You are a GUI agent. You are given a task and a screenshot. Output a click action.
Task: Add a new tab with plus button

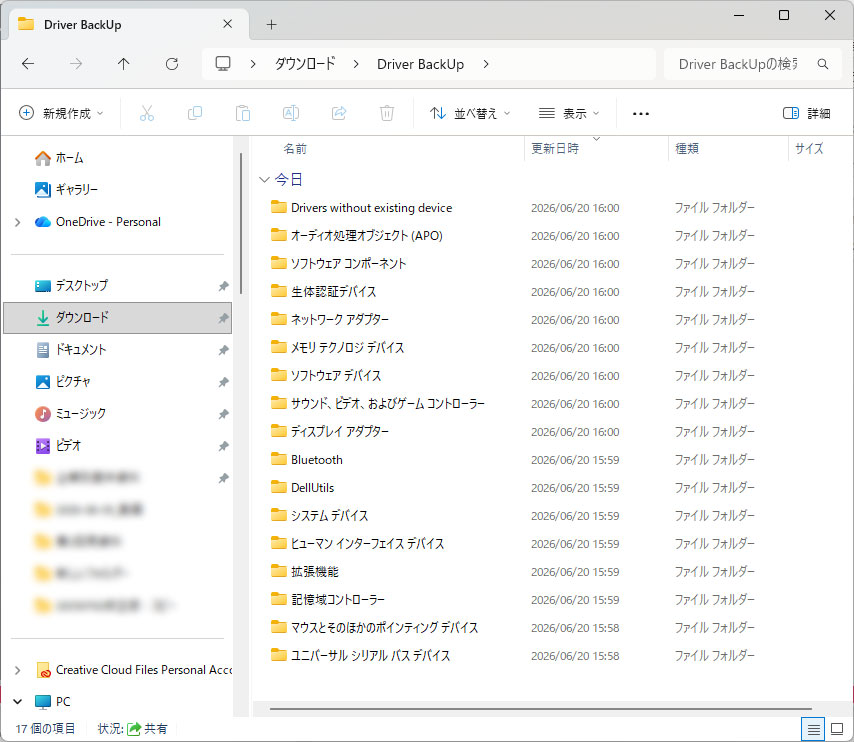click(x=271, y=25)
